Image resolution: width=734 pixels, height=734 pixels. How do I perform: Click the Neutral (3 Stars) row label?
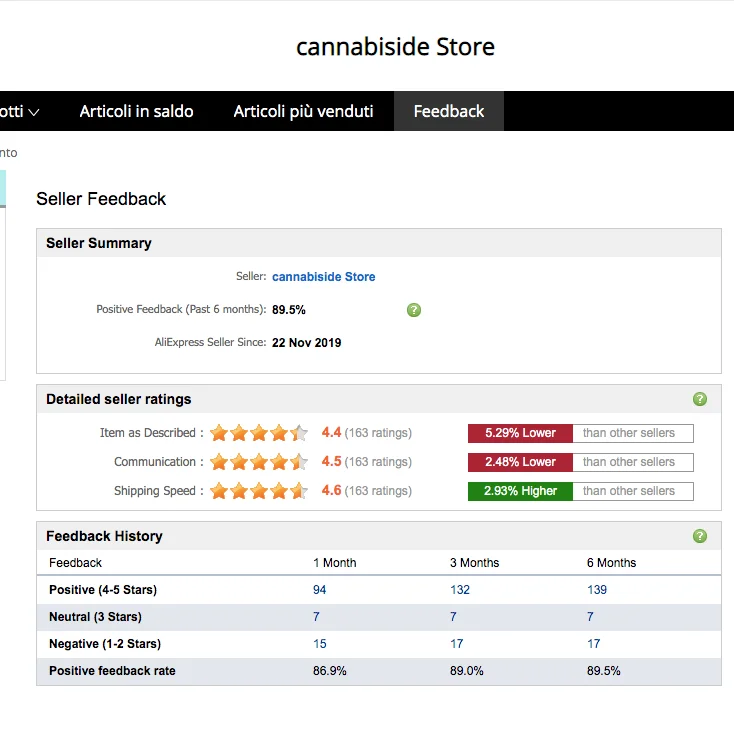click(95, 617)
